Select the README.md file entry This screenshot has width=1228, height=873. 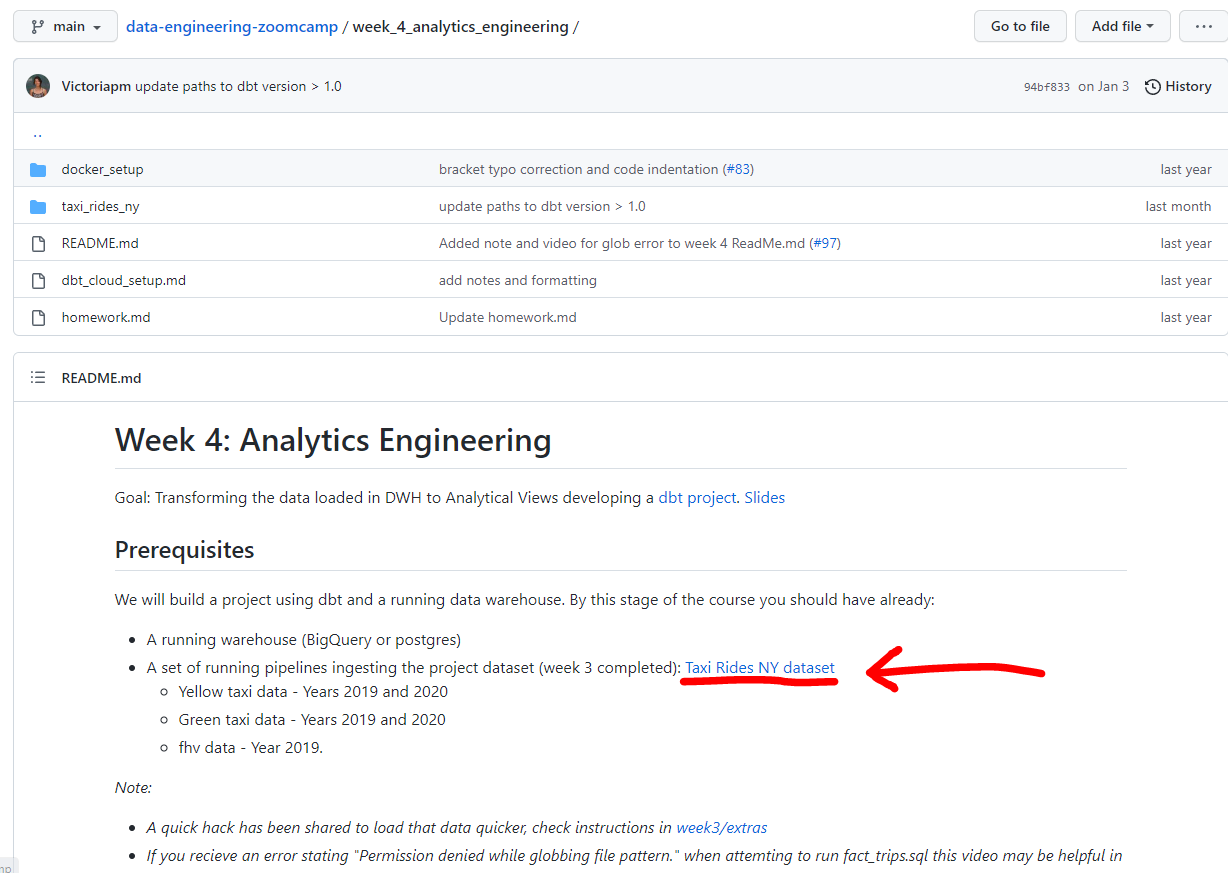pos(101,243)
